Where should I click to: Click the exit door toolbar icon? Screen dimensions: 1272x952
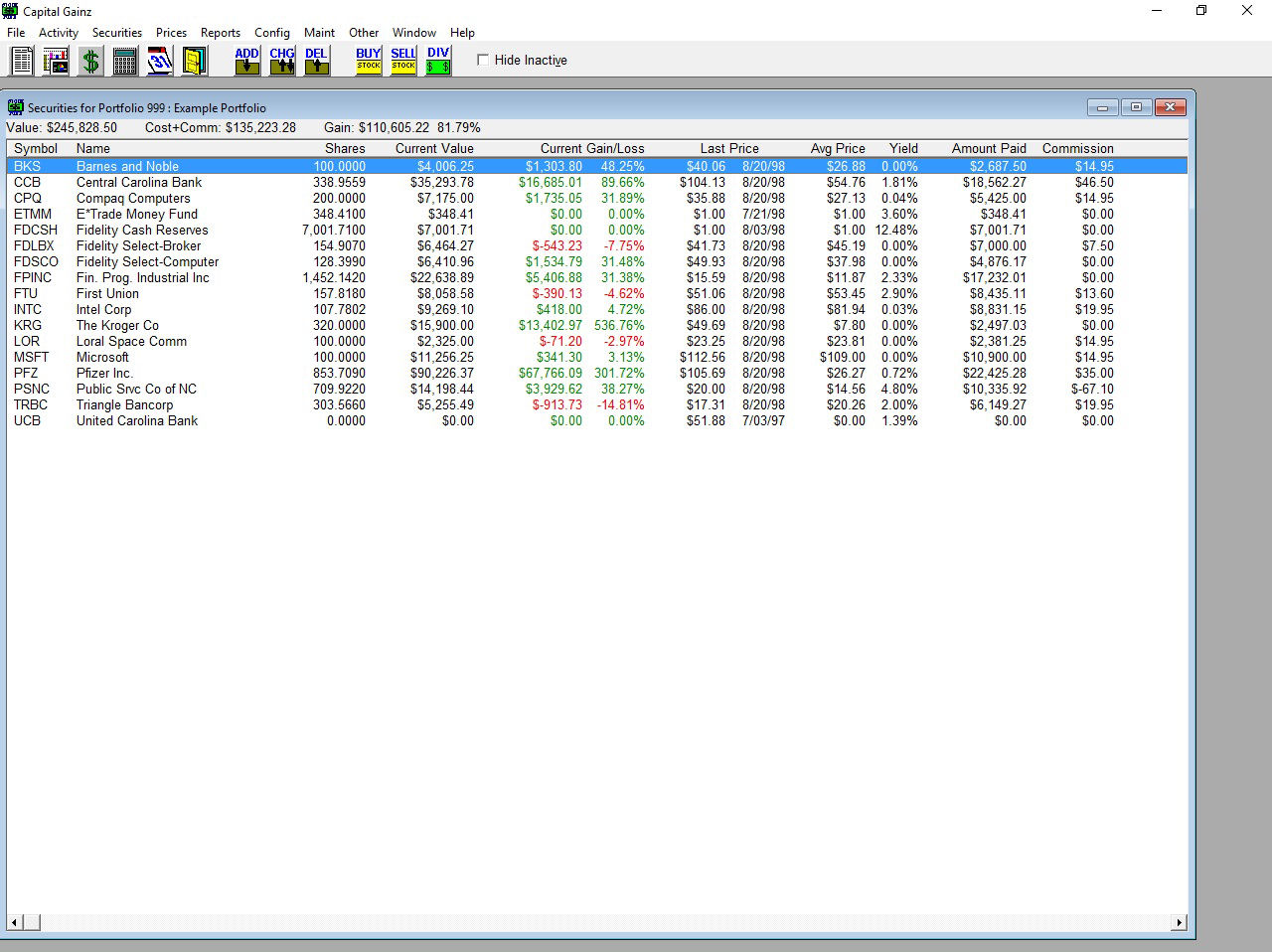point(194,61)
